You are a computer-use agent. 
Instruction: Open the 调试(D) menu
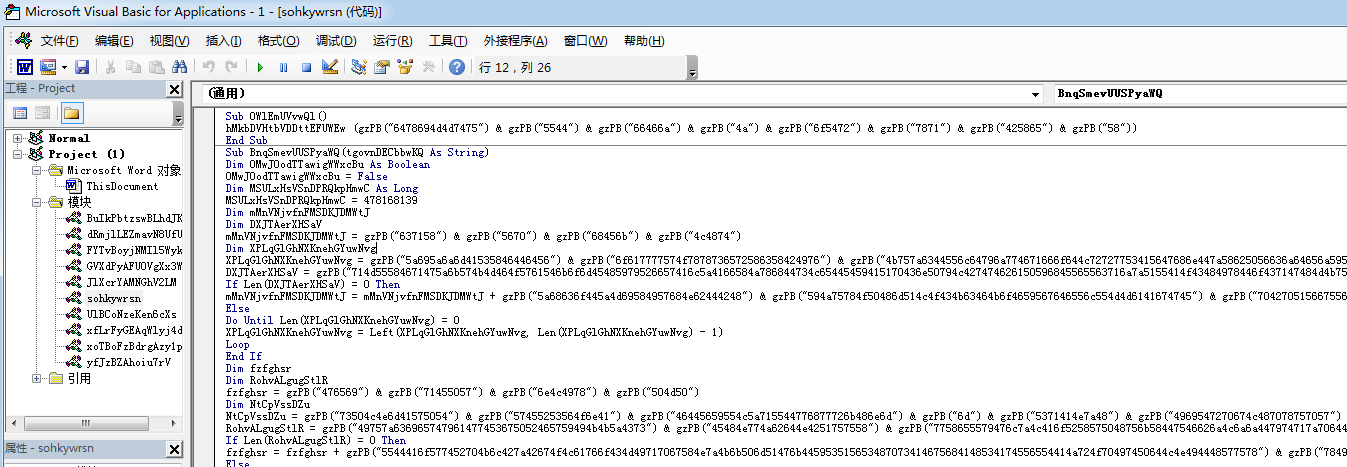tap(335, 41)
